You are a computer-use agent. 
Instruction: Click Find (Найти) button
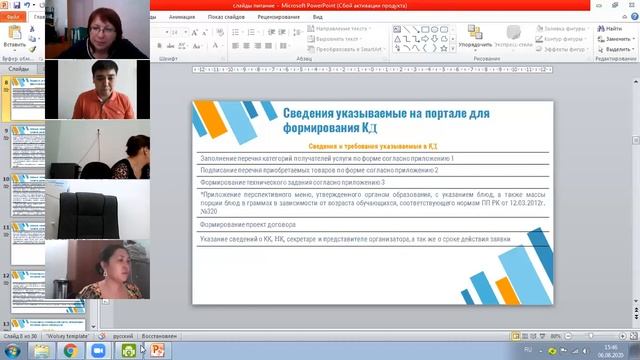coord(610,29)
